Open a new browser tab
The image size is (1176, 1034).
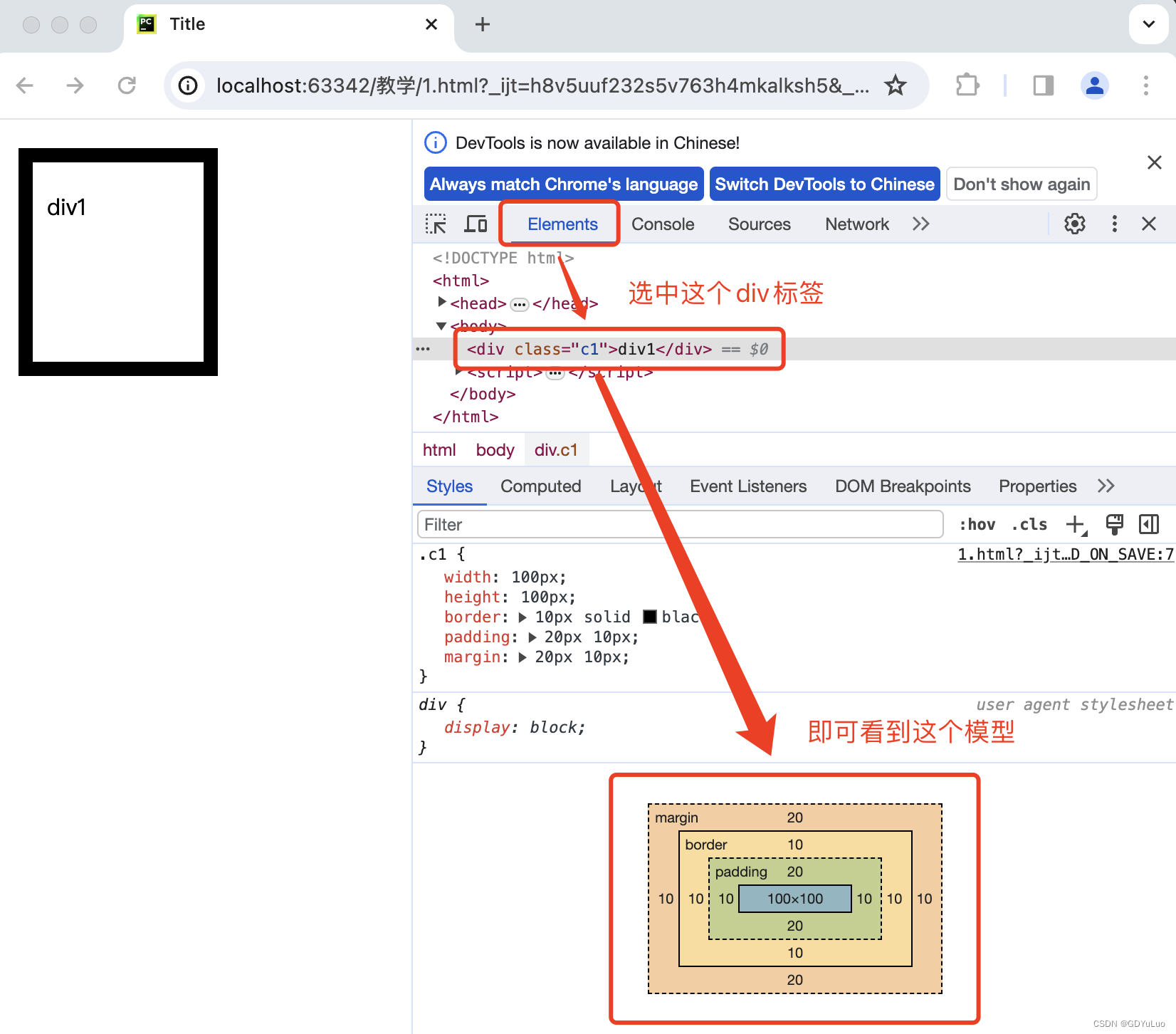(483, 24)
